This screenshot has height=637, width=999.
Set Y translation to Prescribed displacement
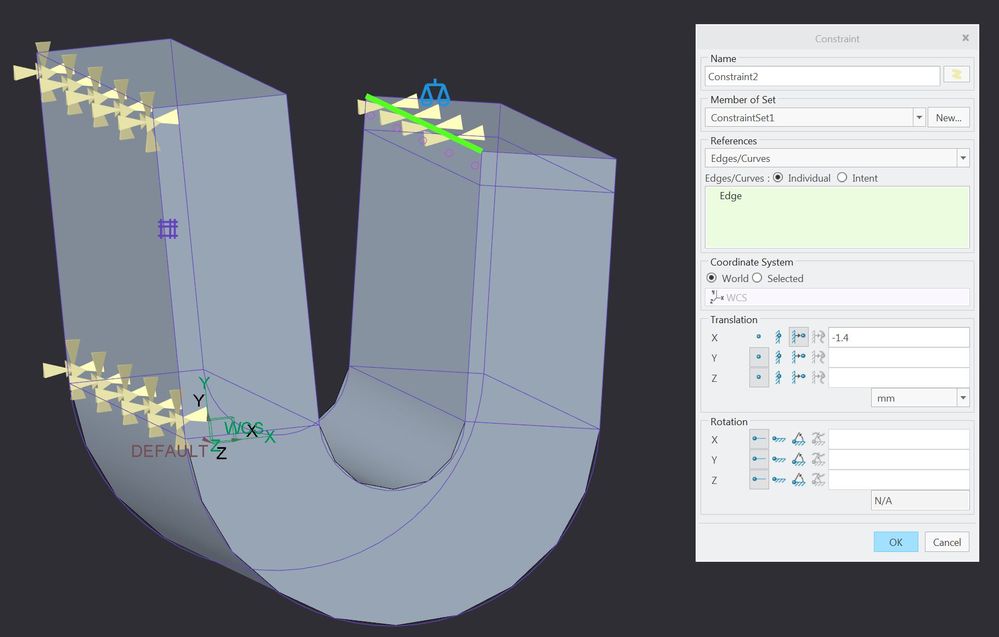tap(799, 357)
